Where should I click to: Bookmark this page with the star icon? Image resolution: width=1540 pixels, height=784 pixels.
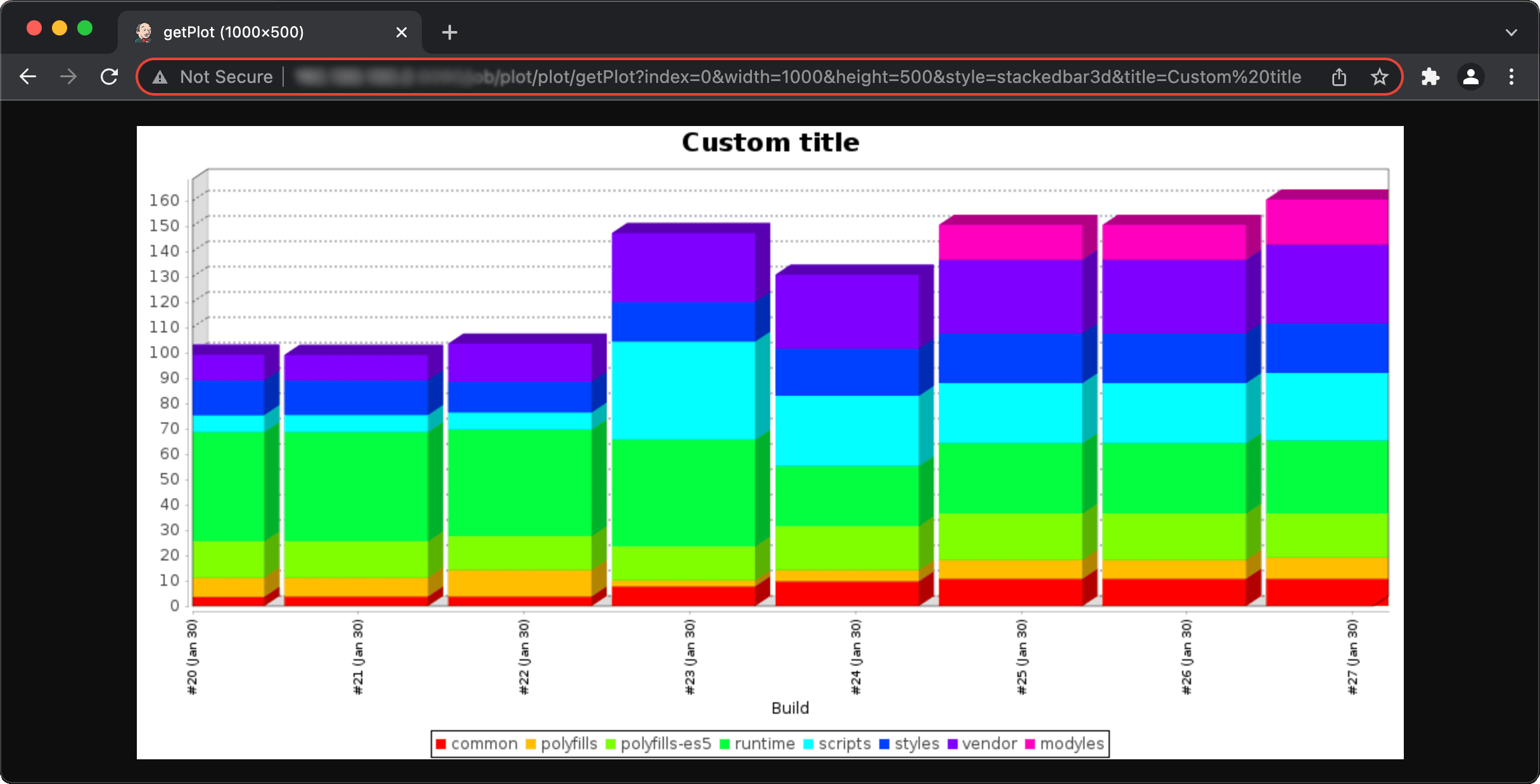(x=1379, y=77)
